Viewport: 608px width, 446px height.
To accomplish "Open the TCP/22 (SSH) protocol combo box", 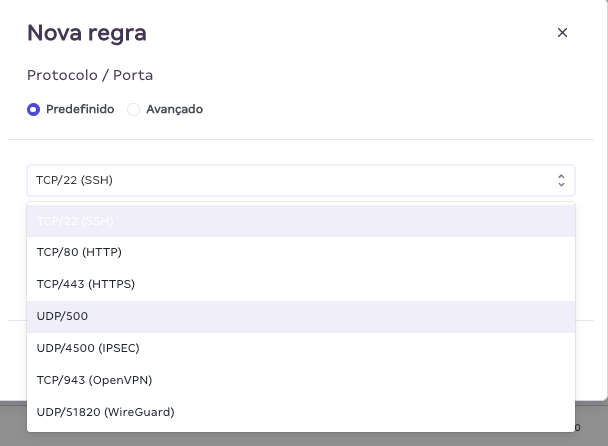I will point(290,181).
